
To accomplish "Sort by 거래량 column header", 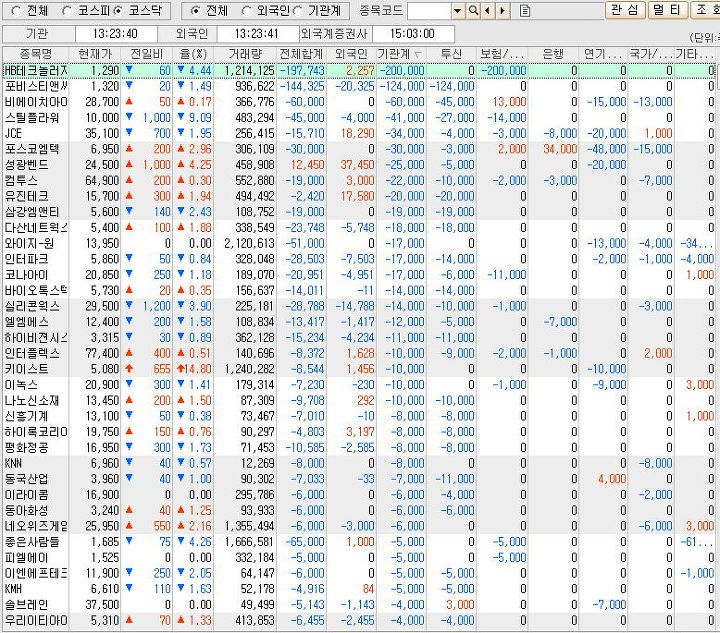I will pyautogui.click(x=245, y=54).
